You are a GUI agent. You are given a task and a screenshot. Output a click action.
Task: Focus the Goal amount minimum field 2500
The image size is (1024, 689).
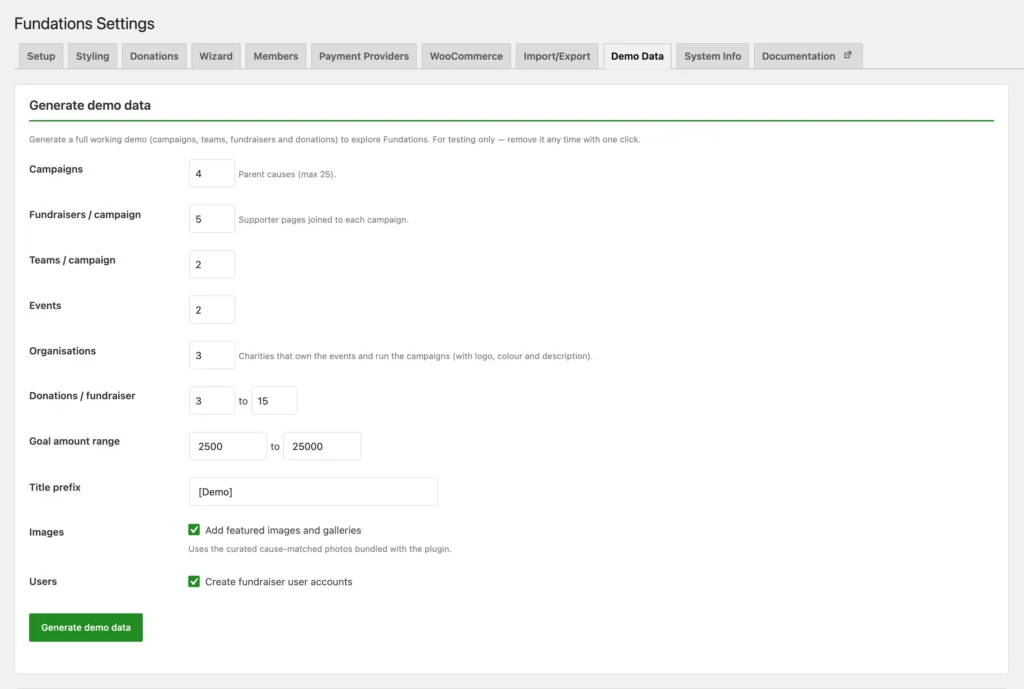[228, 446]
